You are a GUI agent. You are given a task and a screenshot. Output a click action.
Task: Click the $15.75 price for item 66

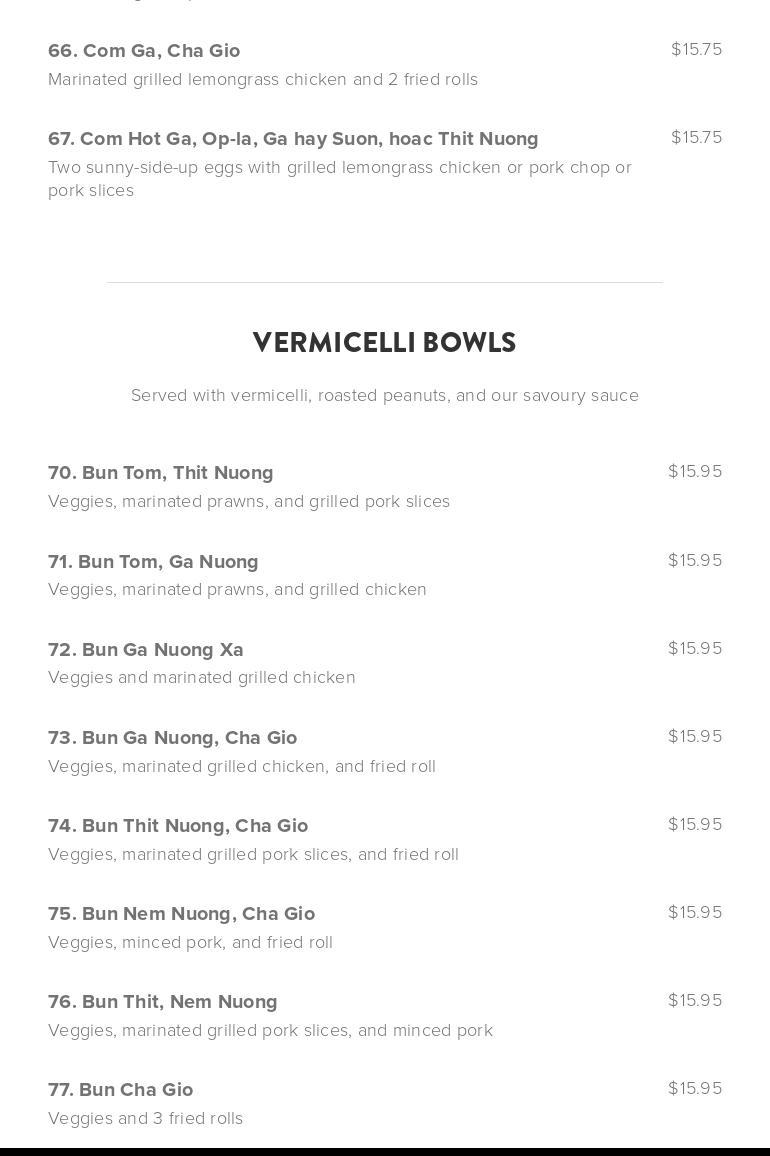(696, 49)
